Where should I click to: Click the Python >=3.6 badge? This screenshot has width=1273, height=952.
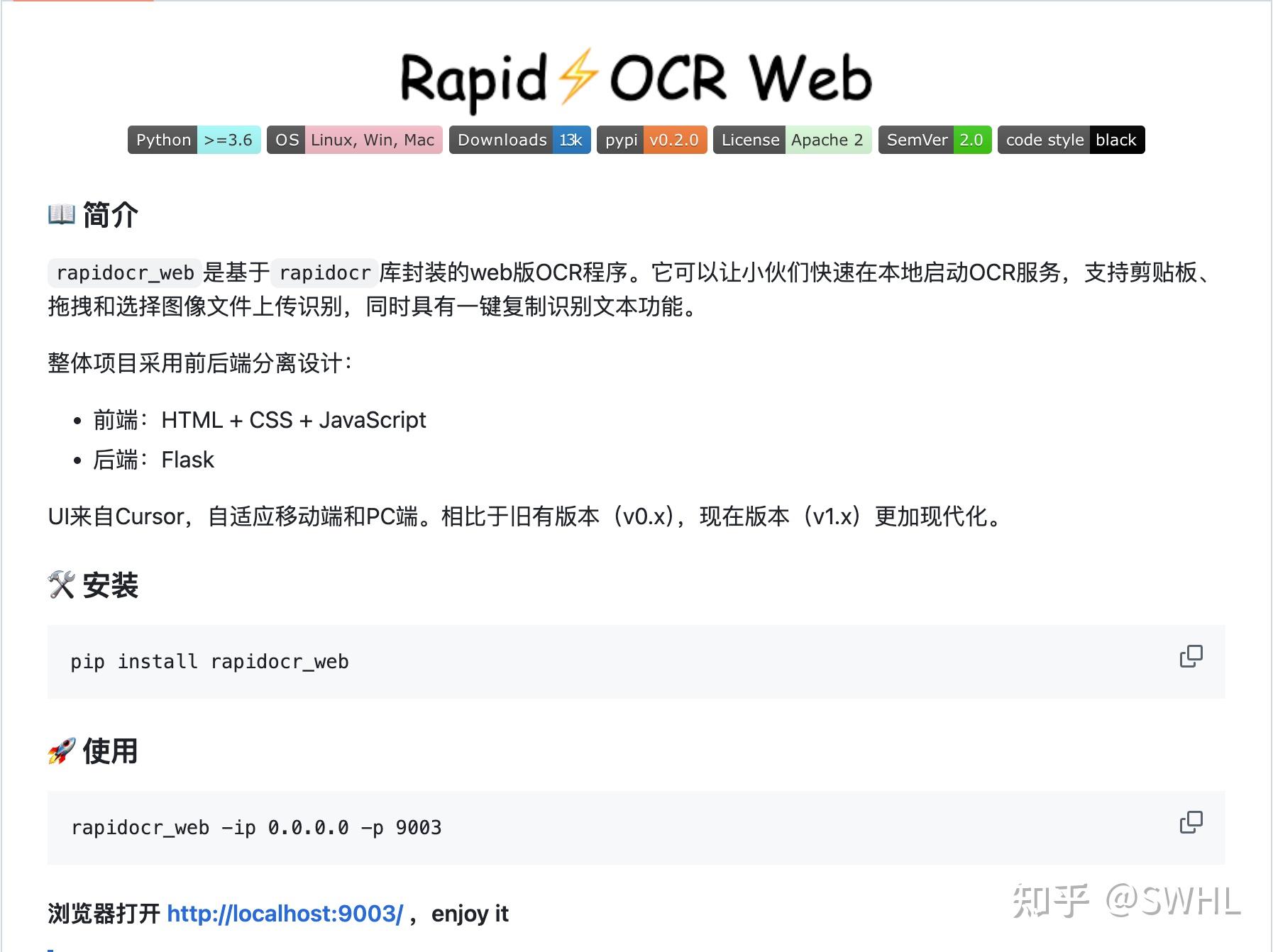click(194, 140)
